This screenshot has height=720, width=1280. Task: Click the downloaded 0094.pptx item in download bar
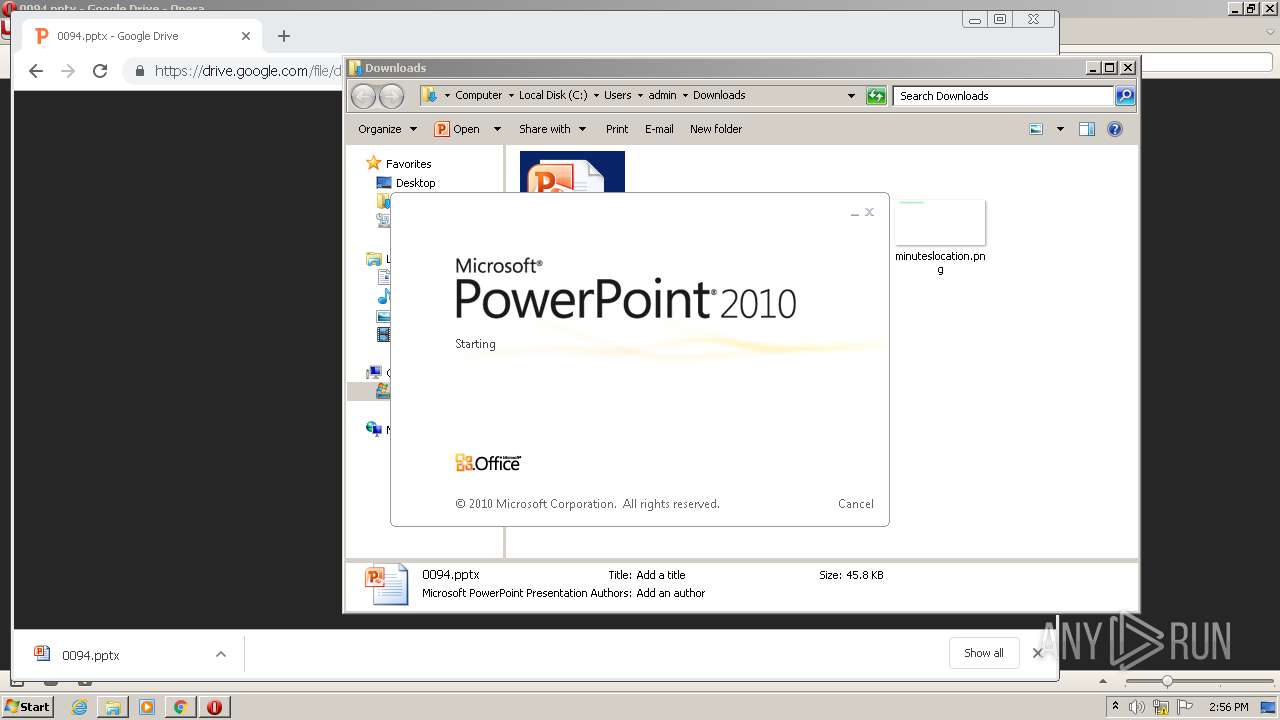coord(91,655)
